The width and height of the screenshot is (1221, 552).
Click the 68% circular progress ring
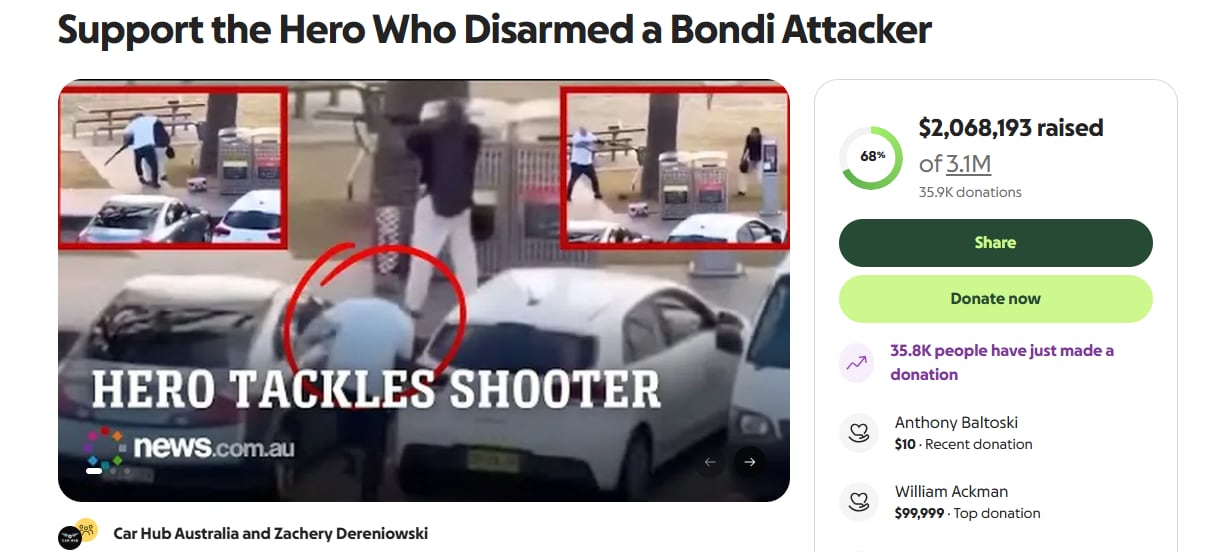[872, 157]
